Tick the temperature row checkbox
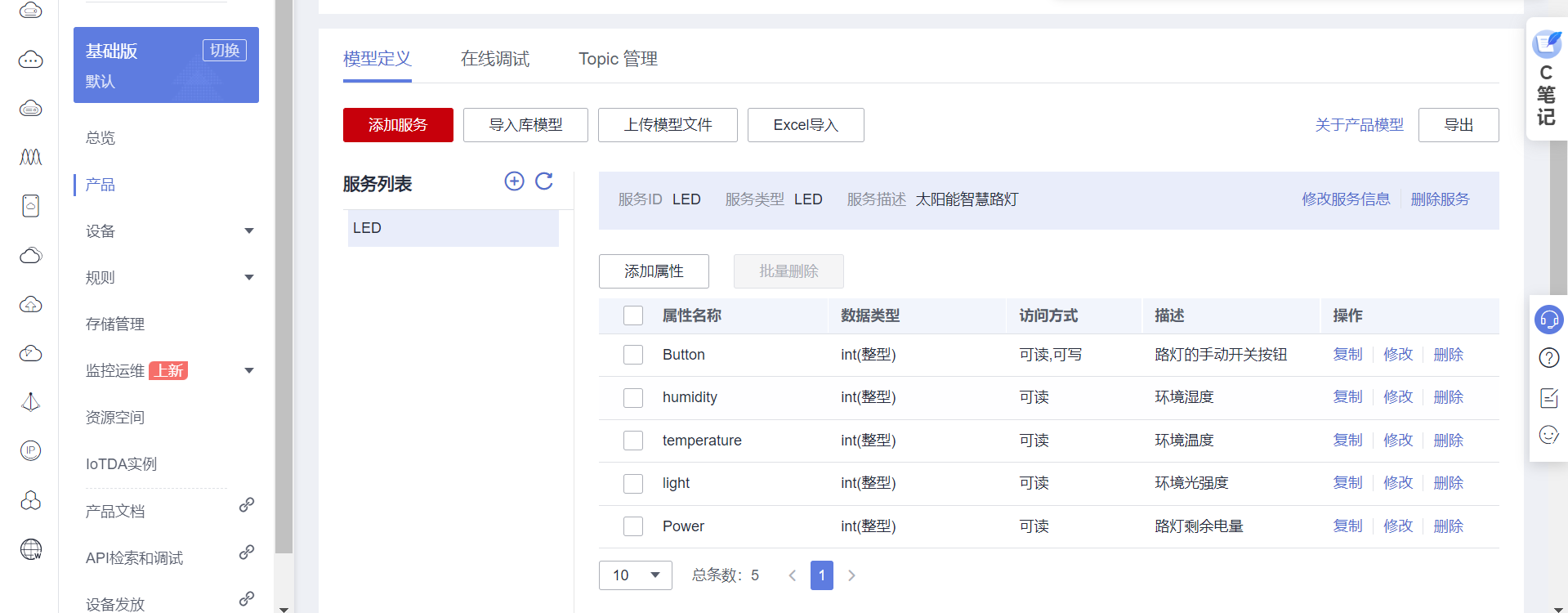The image size is (1568, 613). [633, 441]
